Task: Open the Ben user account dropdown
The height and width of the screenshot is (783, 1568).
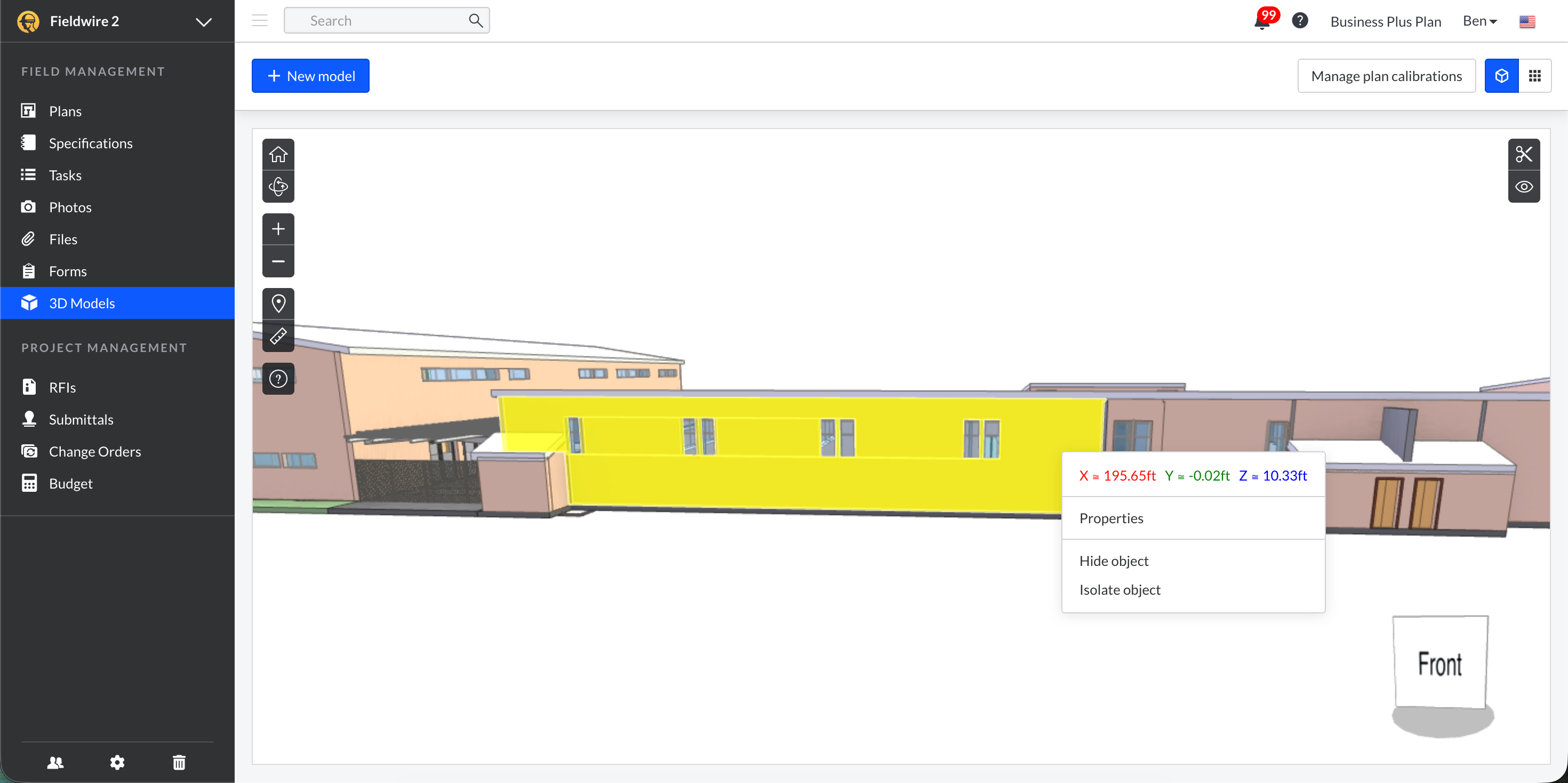Action: (x=1479, y=21)
